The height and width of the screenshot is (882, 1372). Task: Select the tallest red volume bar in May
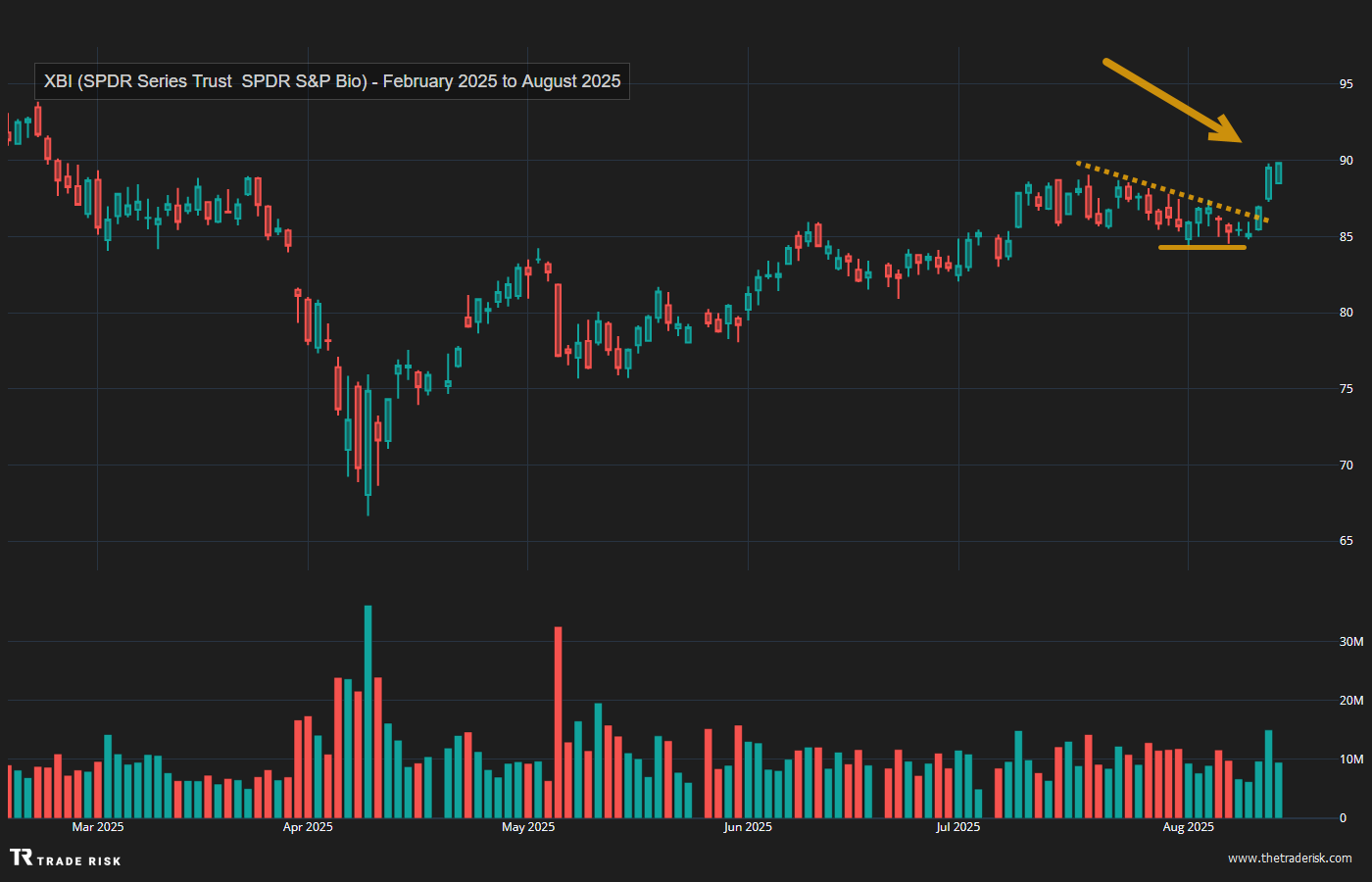click(559, 722)
